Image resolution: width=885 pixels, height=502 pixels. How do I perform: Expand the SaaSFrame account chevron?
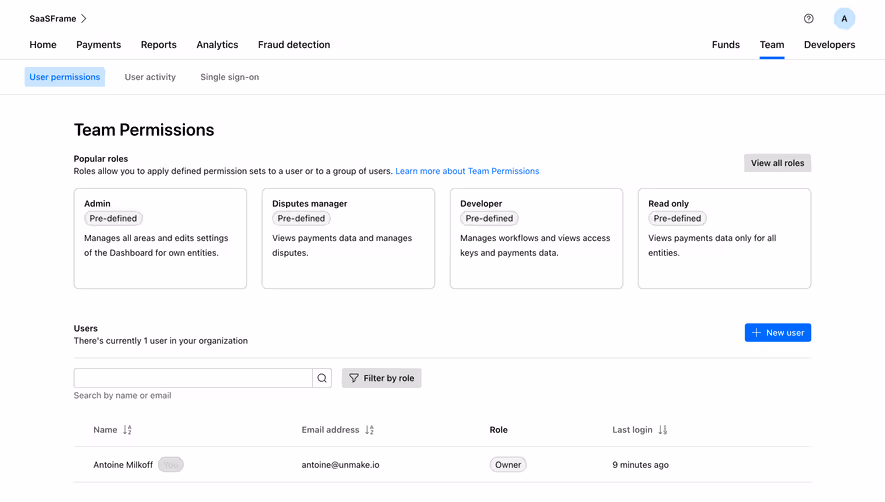click(84, 19)
